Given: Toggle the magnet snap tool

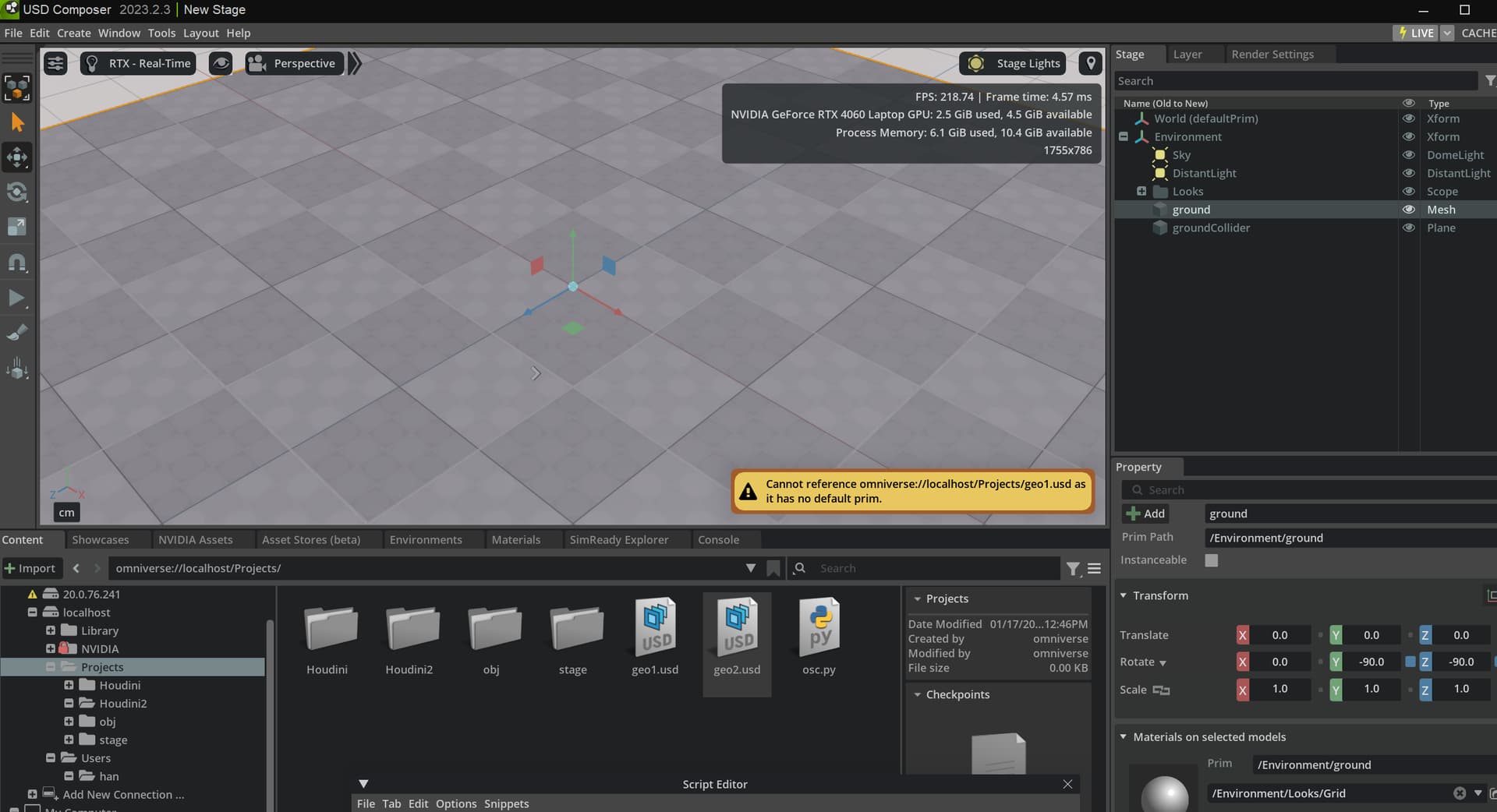Looking at the screenshot, I should [x=17, y=263].
